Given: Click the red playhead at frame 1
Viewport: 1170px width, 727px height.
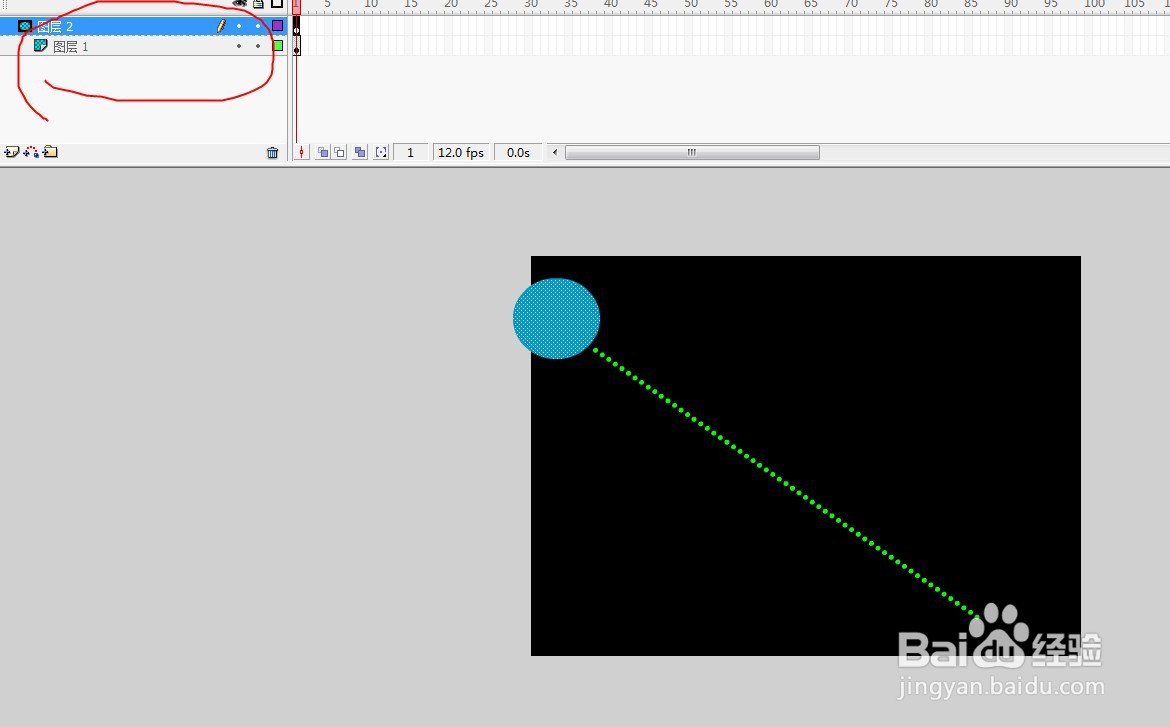Looking at the screenshot, I should pyautogui.click(x=296, y=7).
